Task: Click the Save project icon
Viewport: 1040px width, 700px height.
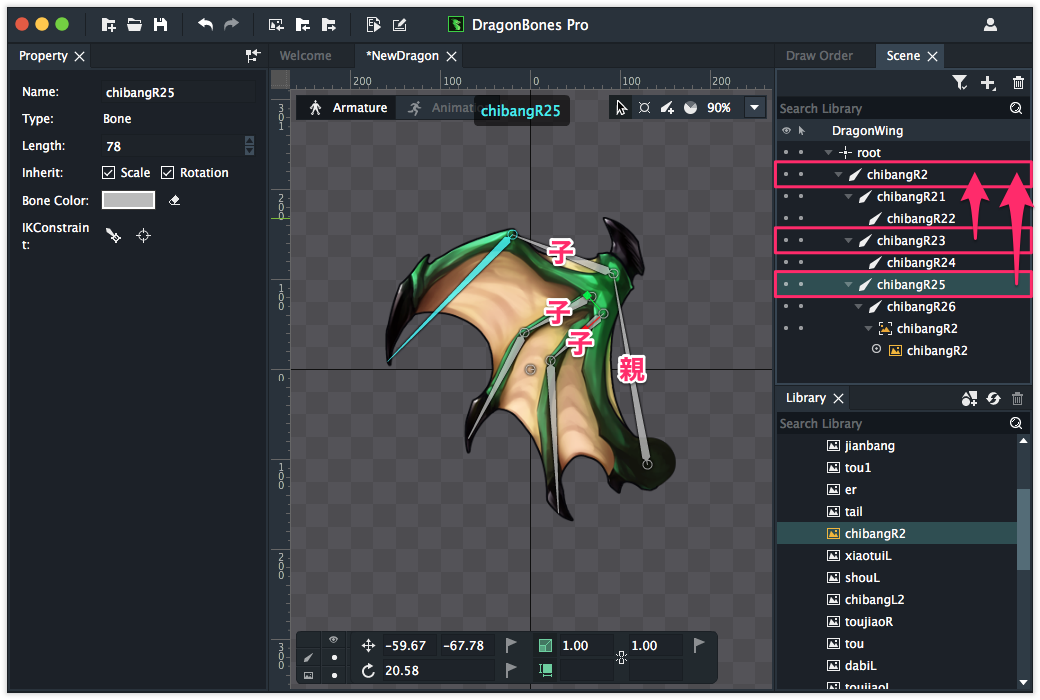Action: pyautogui.click(x=160, y=24)
